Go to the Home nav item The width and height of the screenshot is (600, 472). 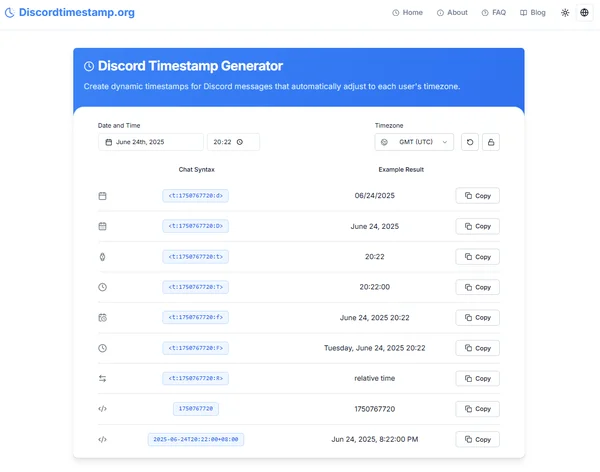(408, 13)
